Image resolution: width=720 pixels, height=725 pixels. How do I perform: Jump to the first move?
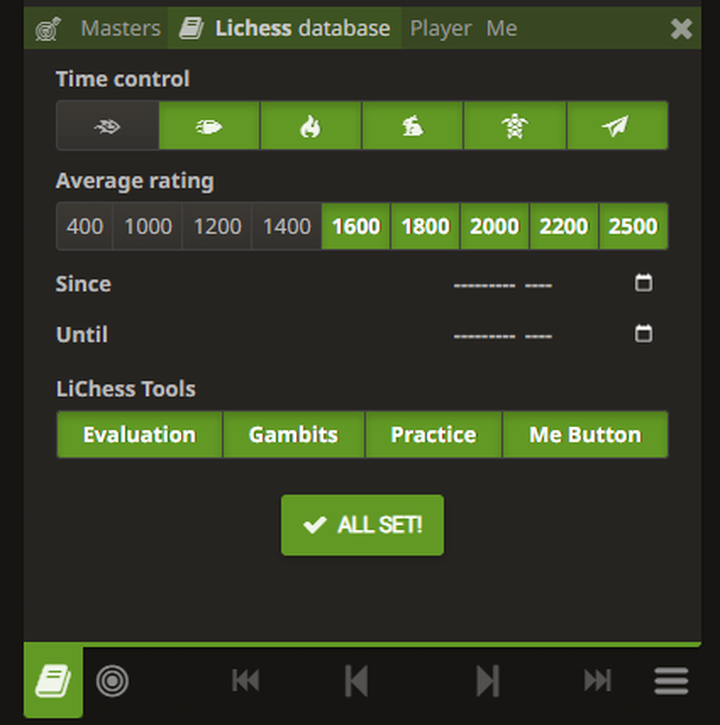(245, 682)
